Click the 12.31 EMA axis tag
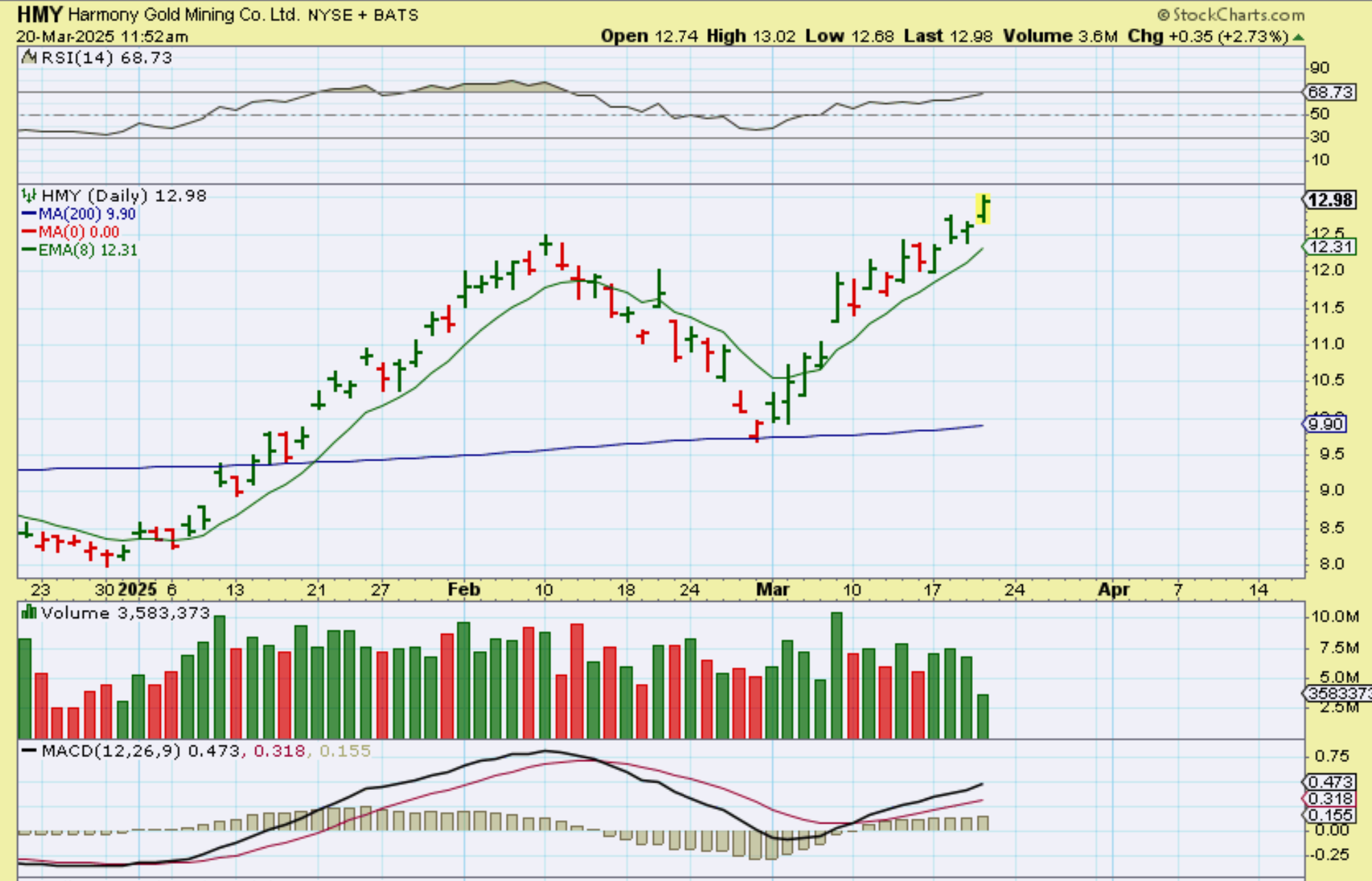 pos(1330,247)
